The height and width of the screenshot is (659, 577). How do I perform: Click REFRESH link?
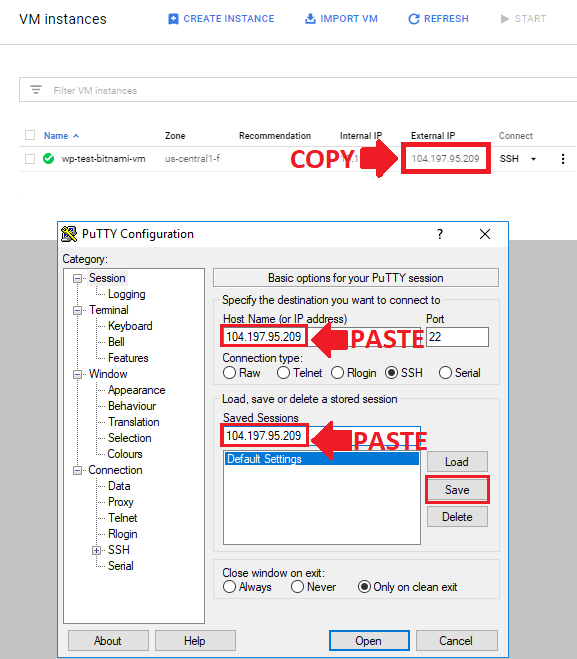click(446, 19)
